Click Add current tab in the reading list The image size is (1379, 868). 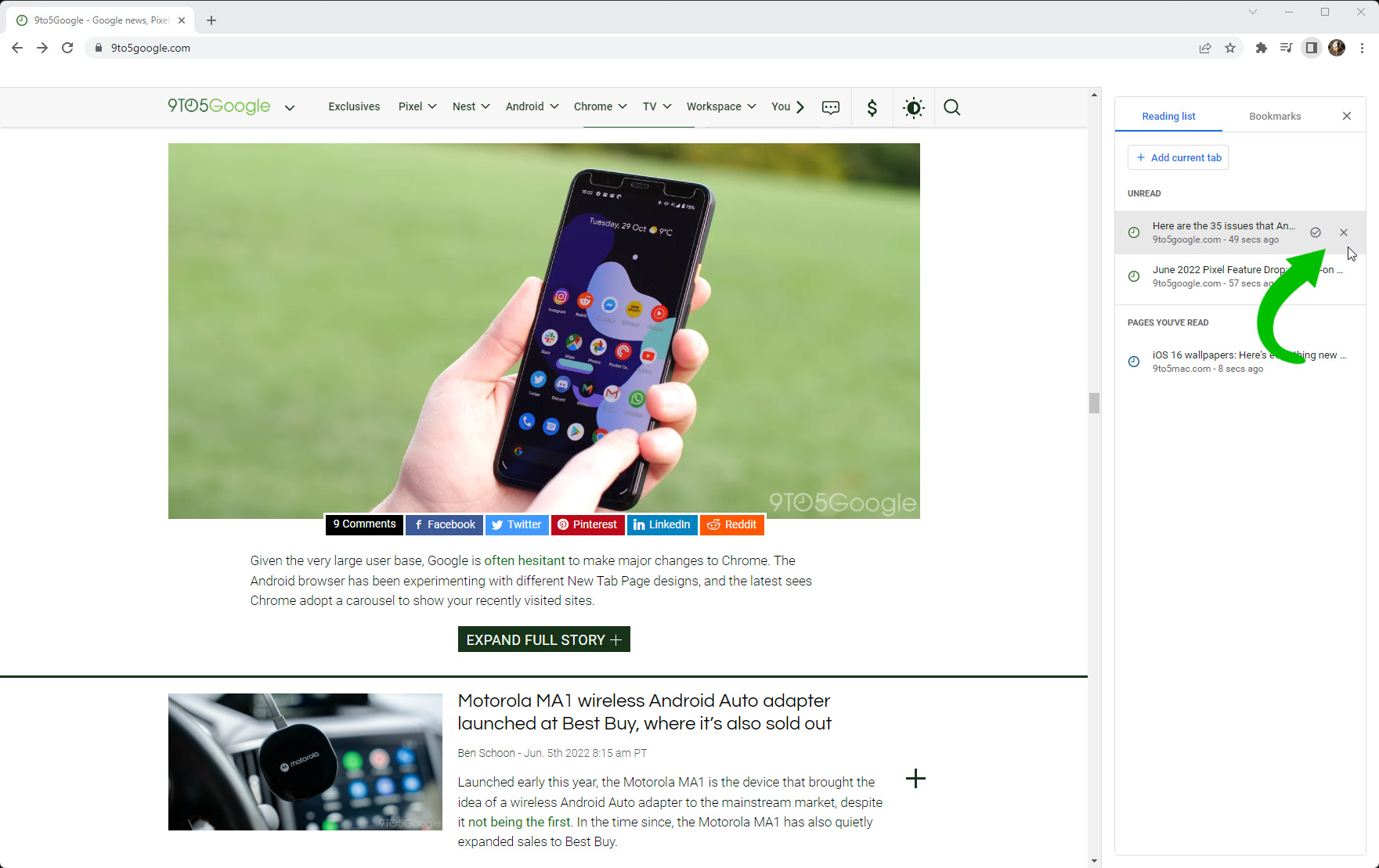pos(1178,157)
